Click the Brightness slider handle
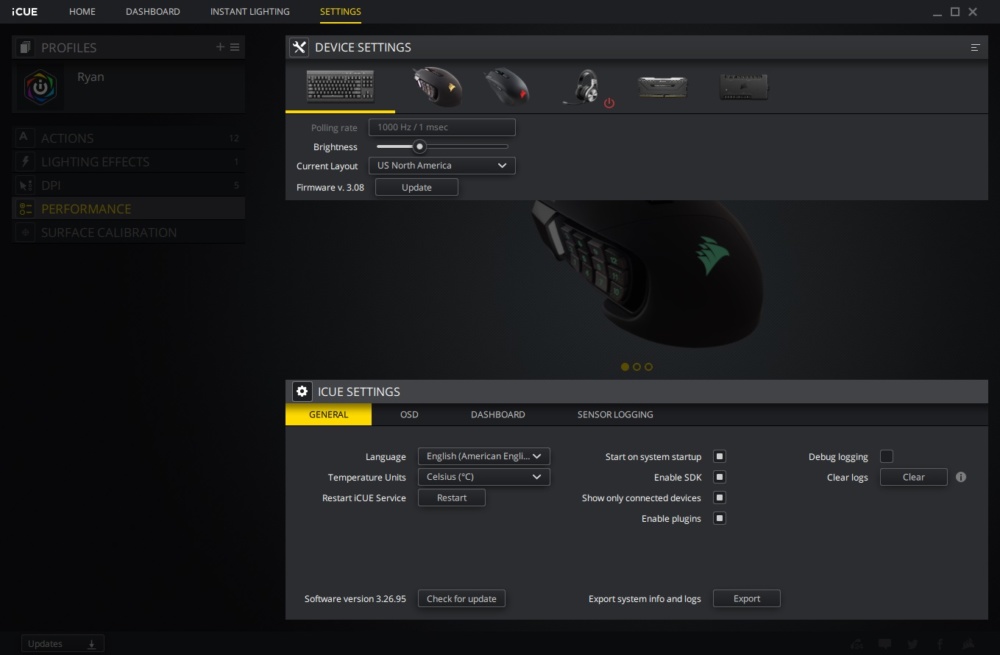The image size is (1000, 655). pos(420,147)
